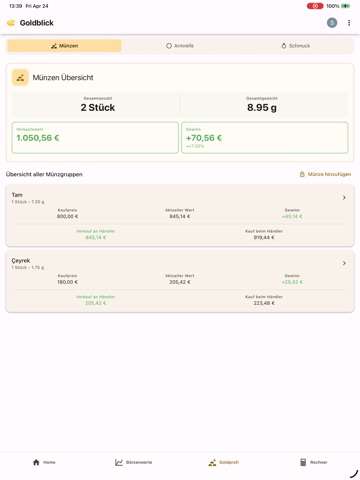Click Çeyrek Gewinn +25,42 € value
Image resolution: width=360 pixels, height=480 pixels.
pyautogui.click(x=292, y=282)
